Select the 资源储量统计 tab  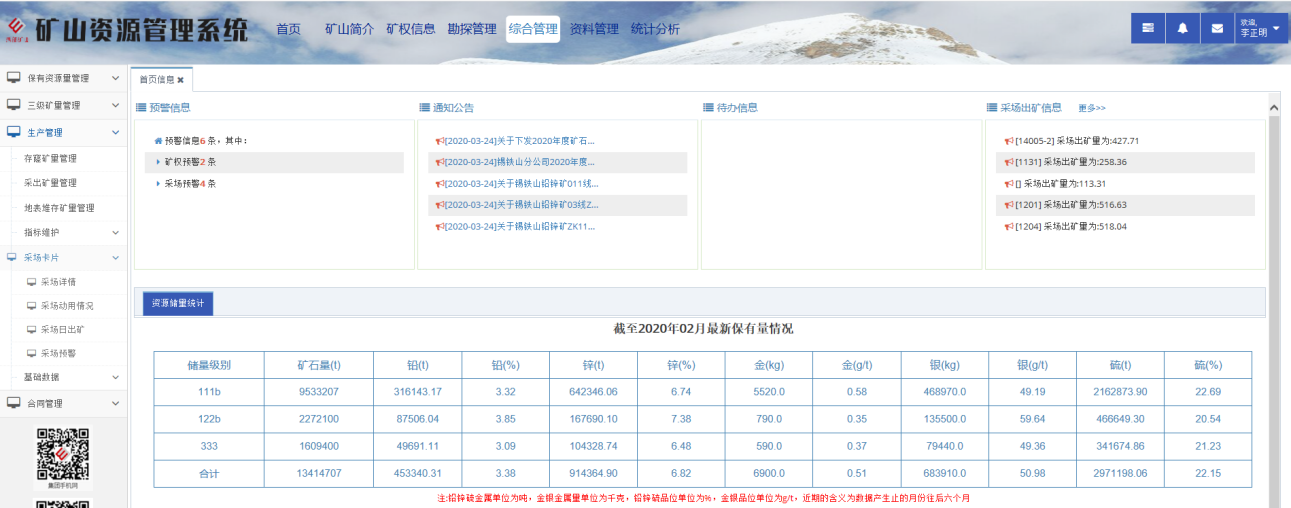pos(178,303)
